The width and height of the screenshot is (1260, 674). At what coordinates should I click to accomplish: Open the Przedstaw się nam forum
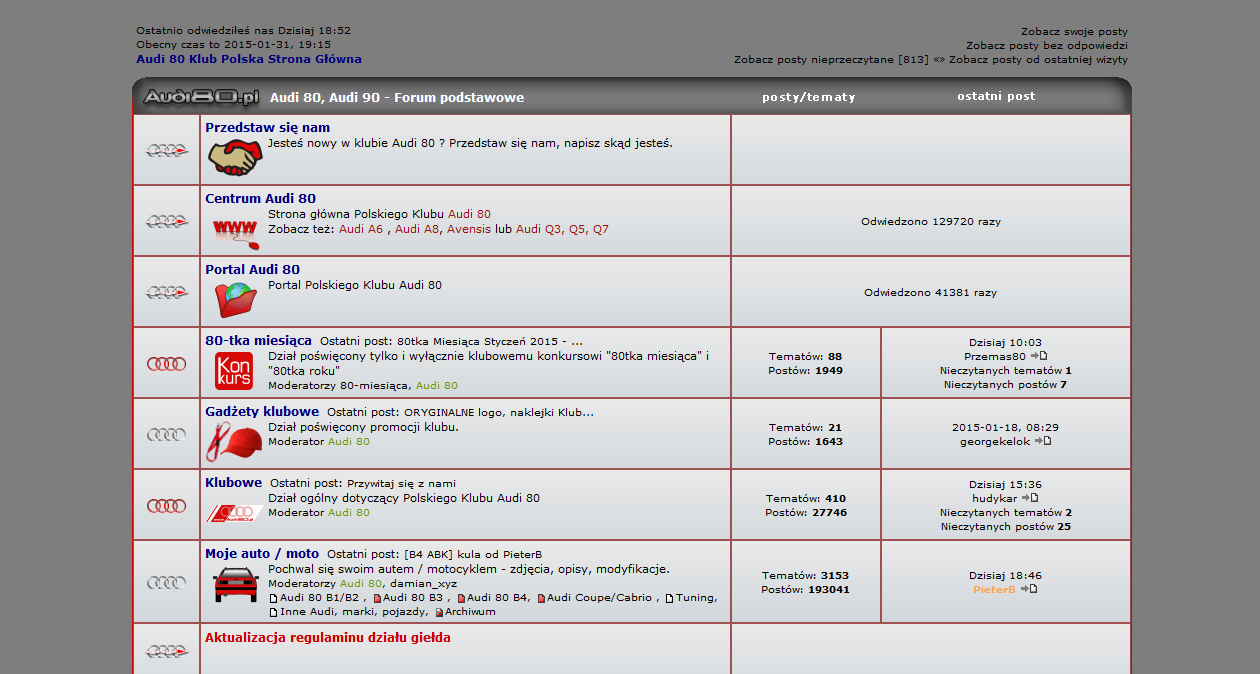tap(267, 127)
